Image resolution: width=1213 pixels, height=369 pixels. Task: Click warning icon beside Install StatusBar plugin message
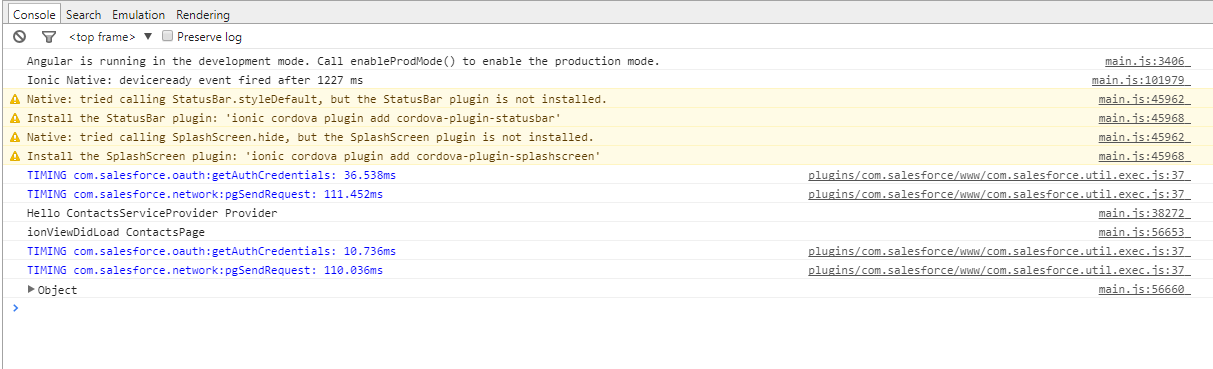pos(14,118)
